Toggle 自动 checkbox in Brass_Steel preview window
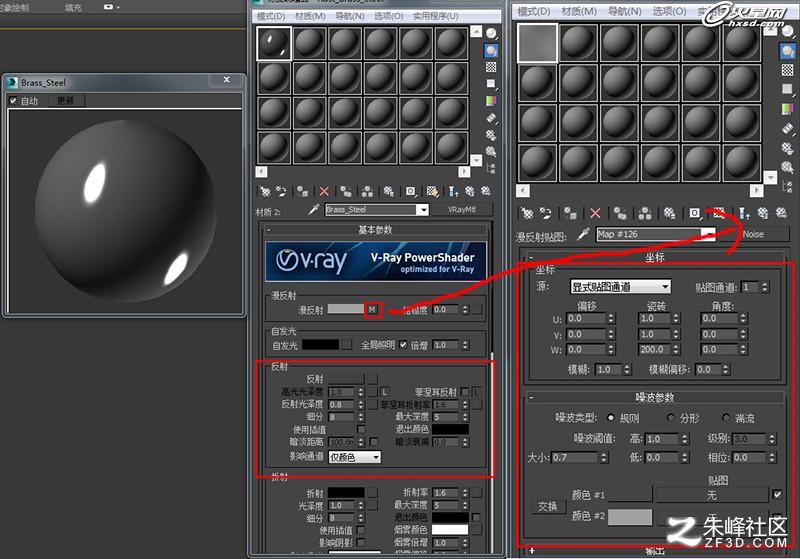This screenshot has width=800, height=559. (13, 100)
